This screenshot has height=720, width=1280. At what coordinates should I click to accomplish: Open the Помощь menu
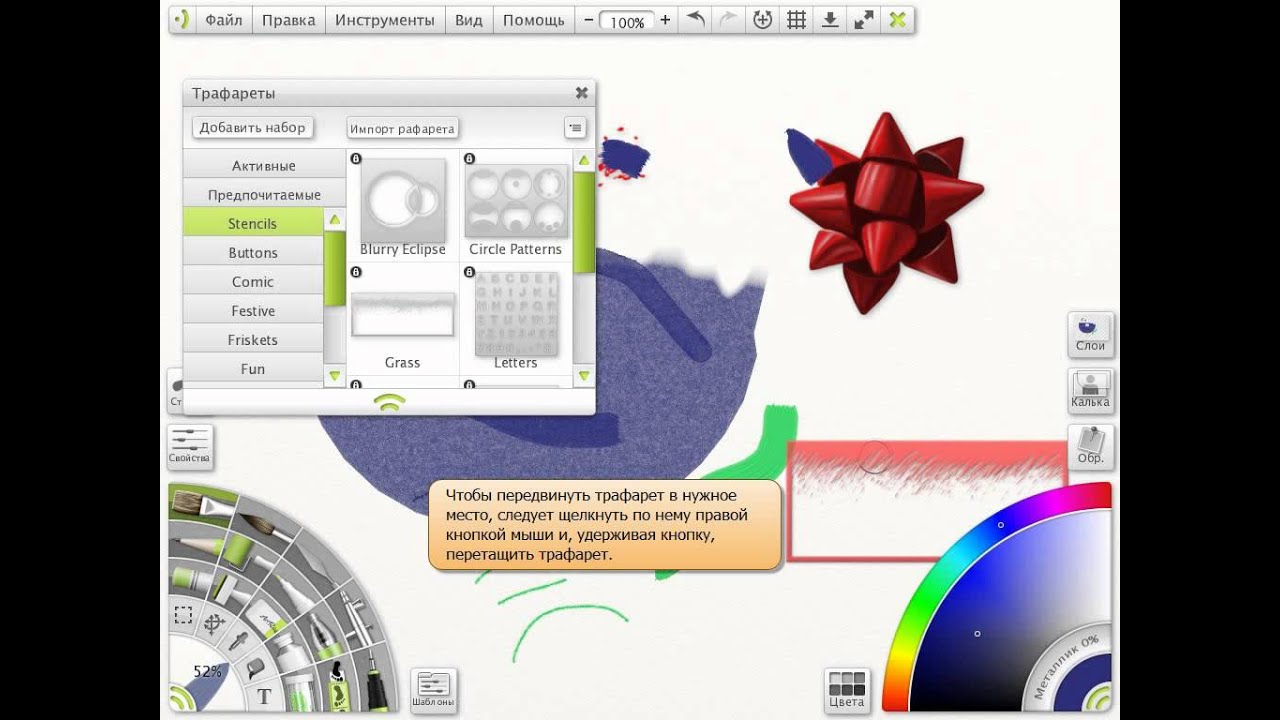(x=534, y=20)
